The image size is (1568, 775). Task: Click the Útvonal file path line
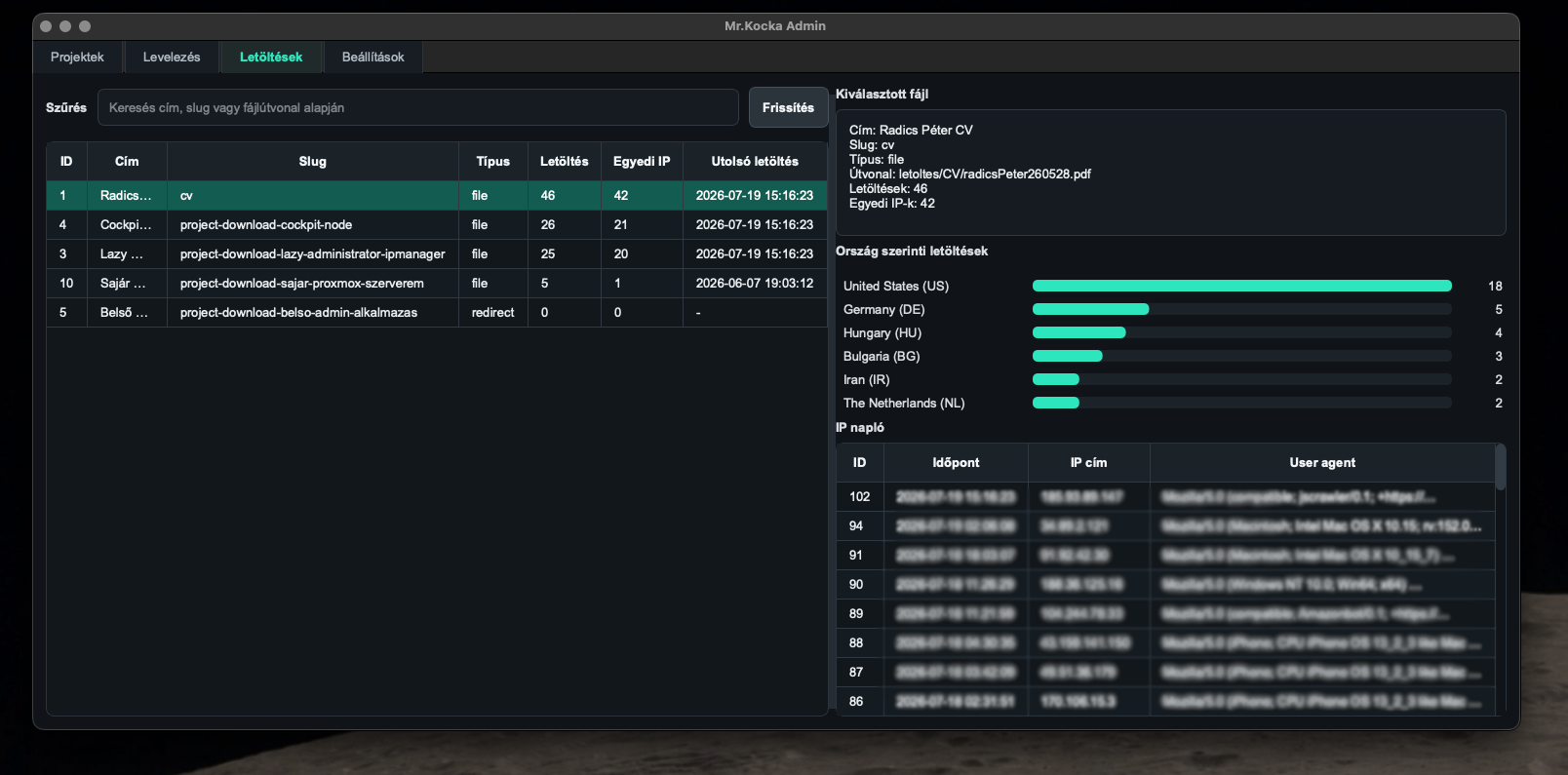[x=970, y=174]
